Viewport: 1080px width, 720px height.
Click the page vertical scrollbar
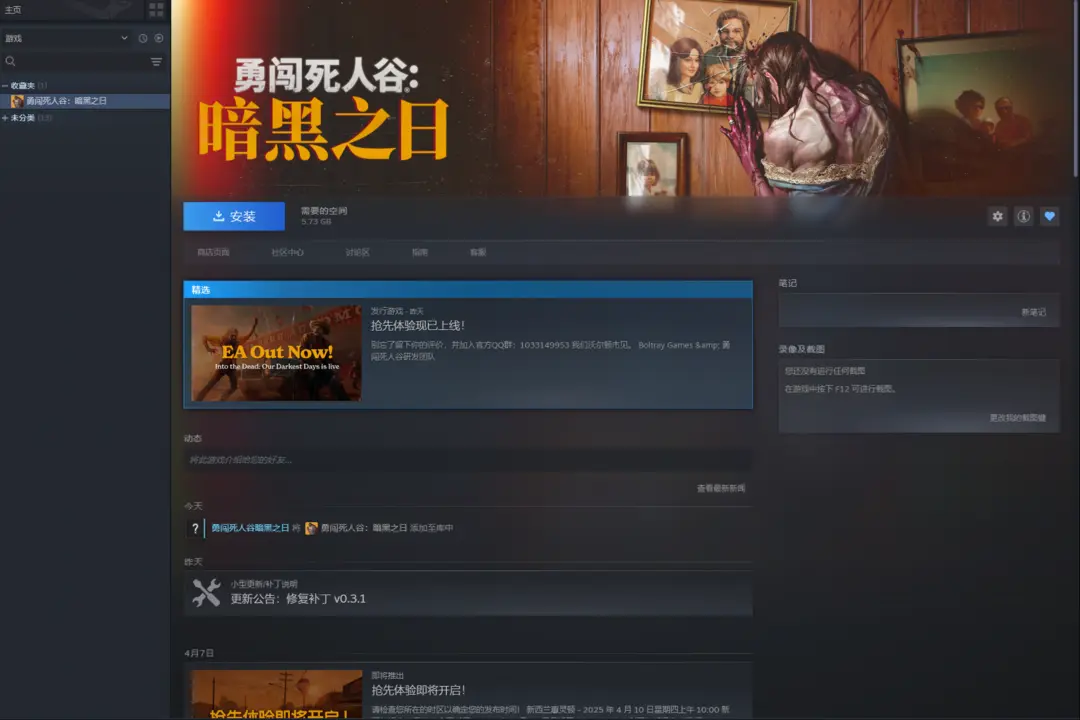coord(1076,90)
